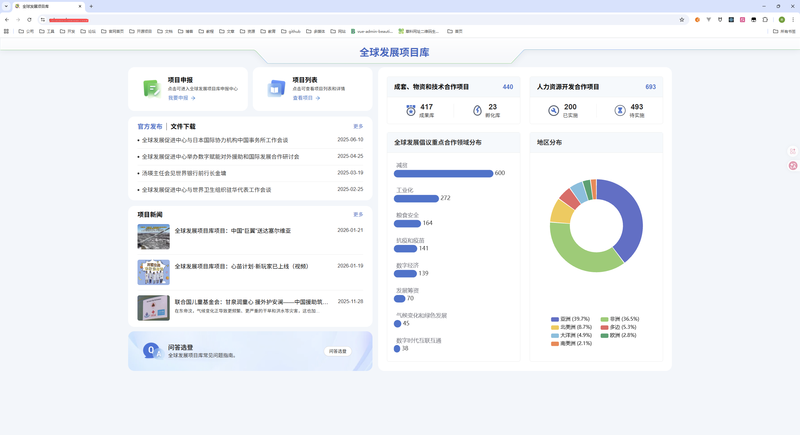Image resolution: width=800 pixels, height=435 pixels.
Task: Click the browser reload icon
Action: point(30,19)
